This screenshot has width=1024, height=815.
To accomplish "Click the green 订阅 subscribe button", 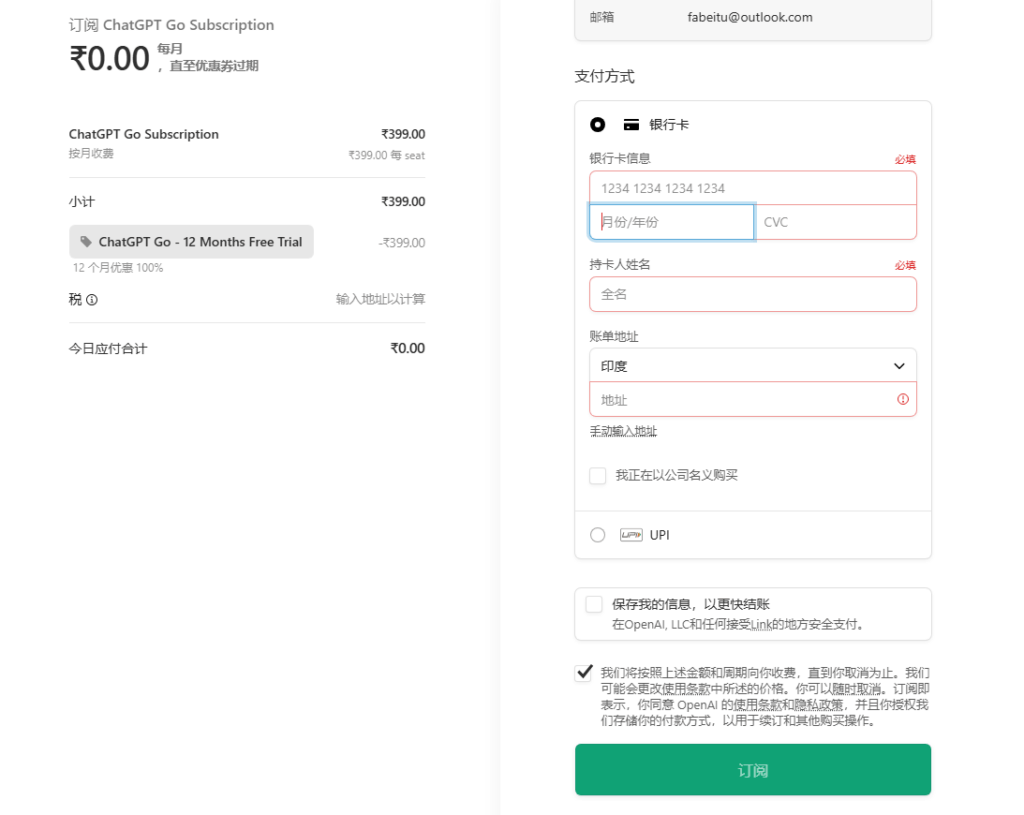I will (x=752, y=770).
